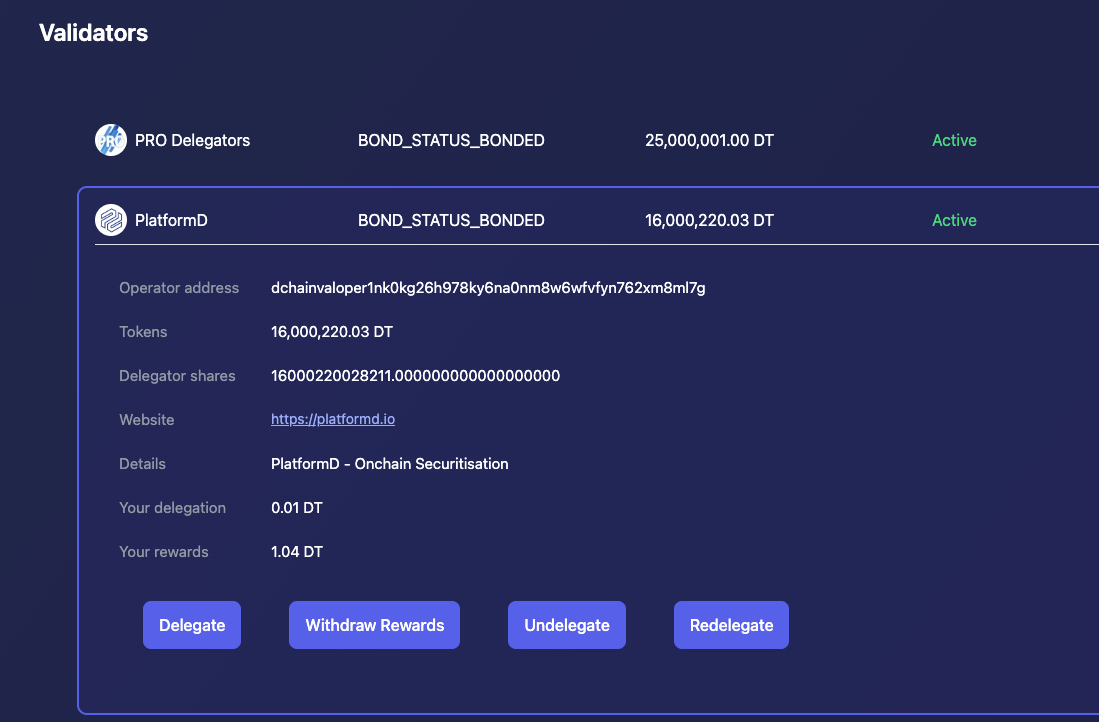Click the Delegator shares value
Screen dimensions: 1099x722
coord(415,375)
